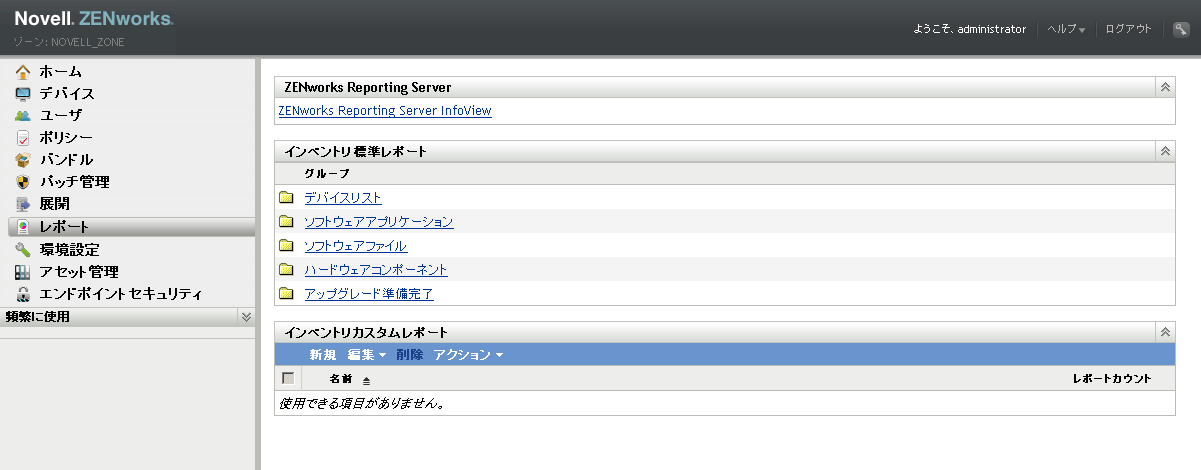Screen dimensions: 1201x470
Task: Click the Reports (レポート) icon in sidebar
Action: (23, 227)
